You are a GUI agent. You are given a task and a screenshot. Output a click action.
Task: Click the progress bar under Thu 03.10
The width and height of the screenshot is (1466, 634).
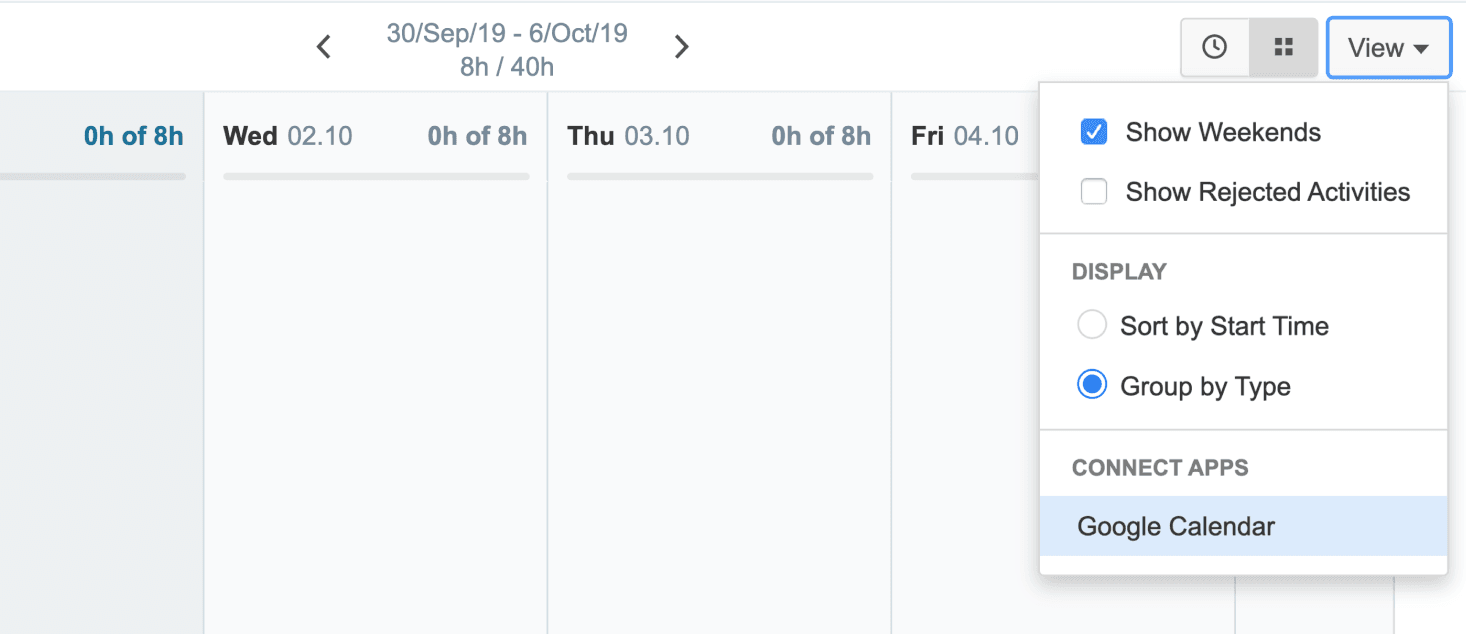(x=720, y=177)
